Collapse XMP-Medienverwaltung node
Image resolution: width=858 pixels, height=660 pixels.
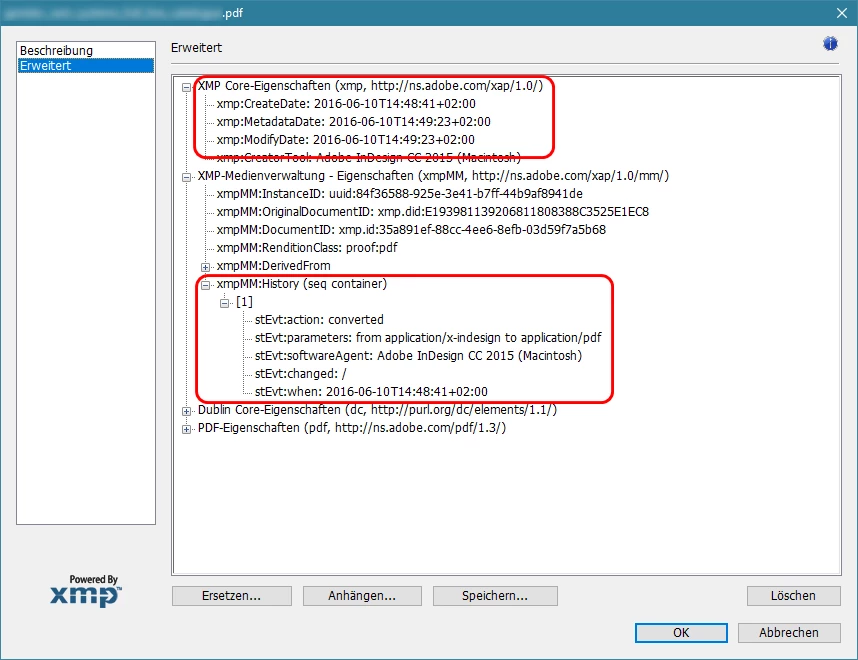[x=187, y=177]
